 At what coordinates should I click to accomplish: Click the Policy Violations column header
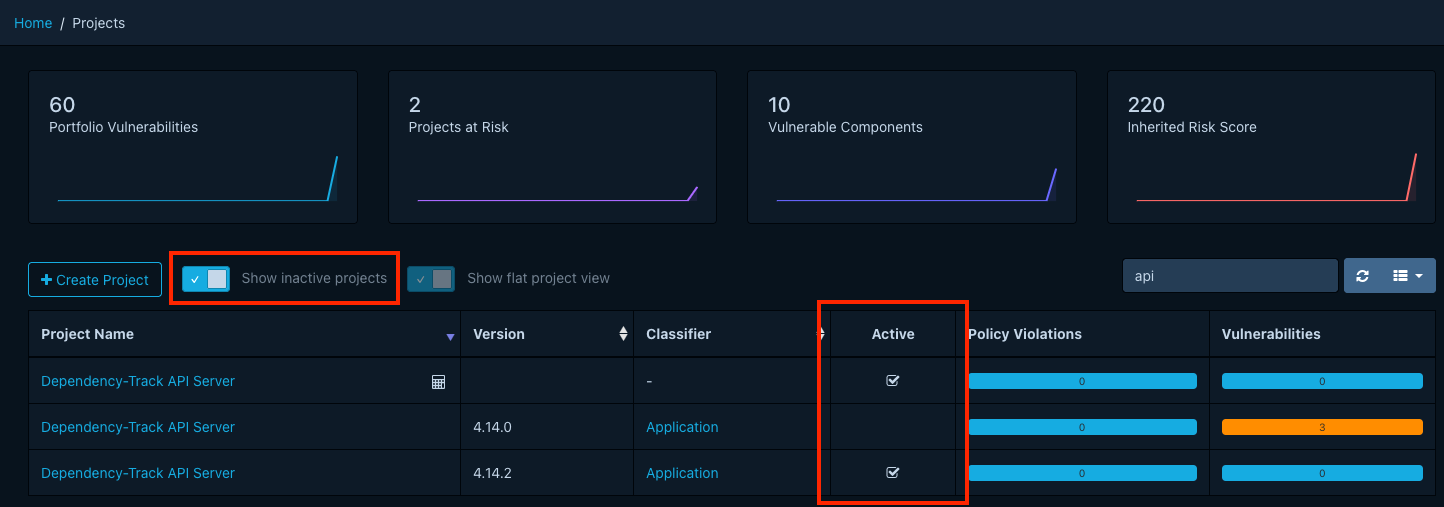pyautogui.click(x=1082, y=334)
